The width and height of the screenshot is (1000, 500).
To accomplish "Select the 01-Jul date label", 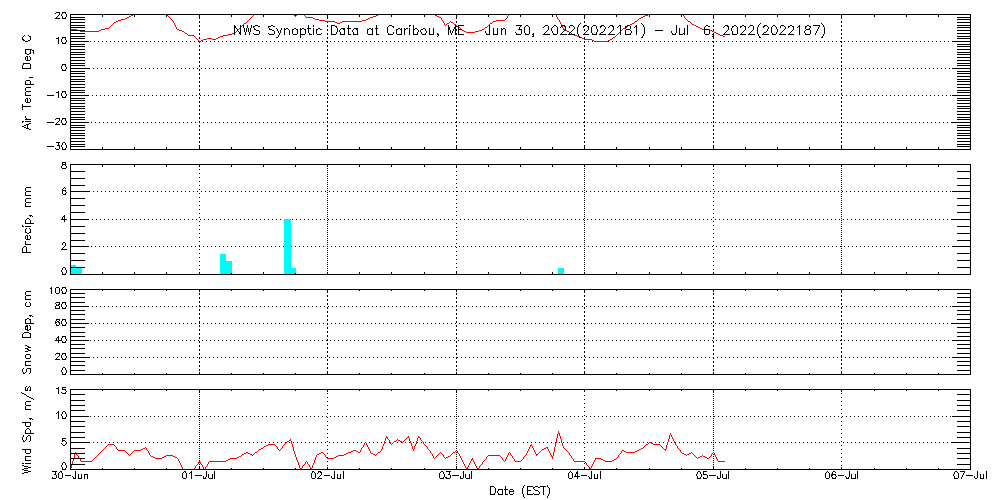I will click(x=200, y=478).
